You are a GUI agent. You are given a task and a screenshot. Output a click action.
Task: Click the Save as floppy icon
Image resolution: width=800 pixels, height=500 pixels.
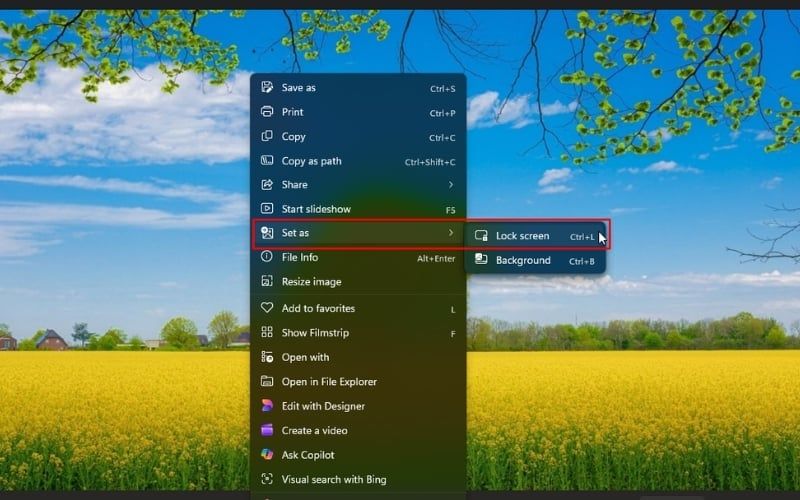[267, 87]
